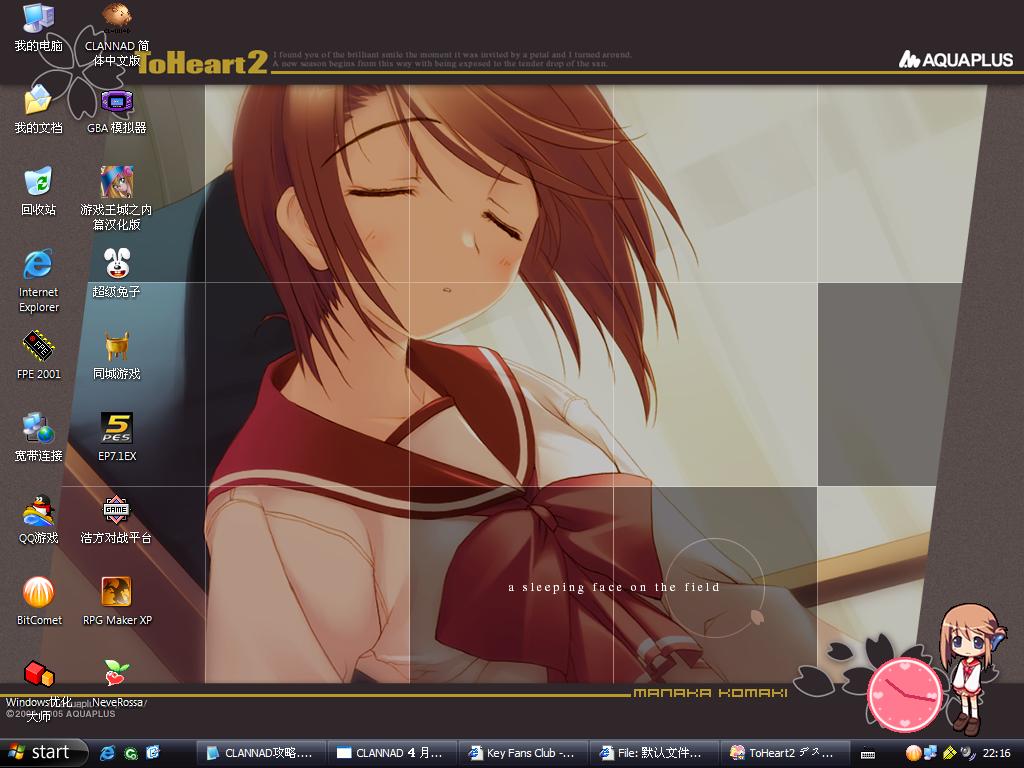Click the 超级兔子 rabbit icon
The image size is (1024, 768).
[x=117, y=274]
